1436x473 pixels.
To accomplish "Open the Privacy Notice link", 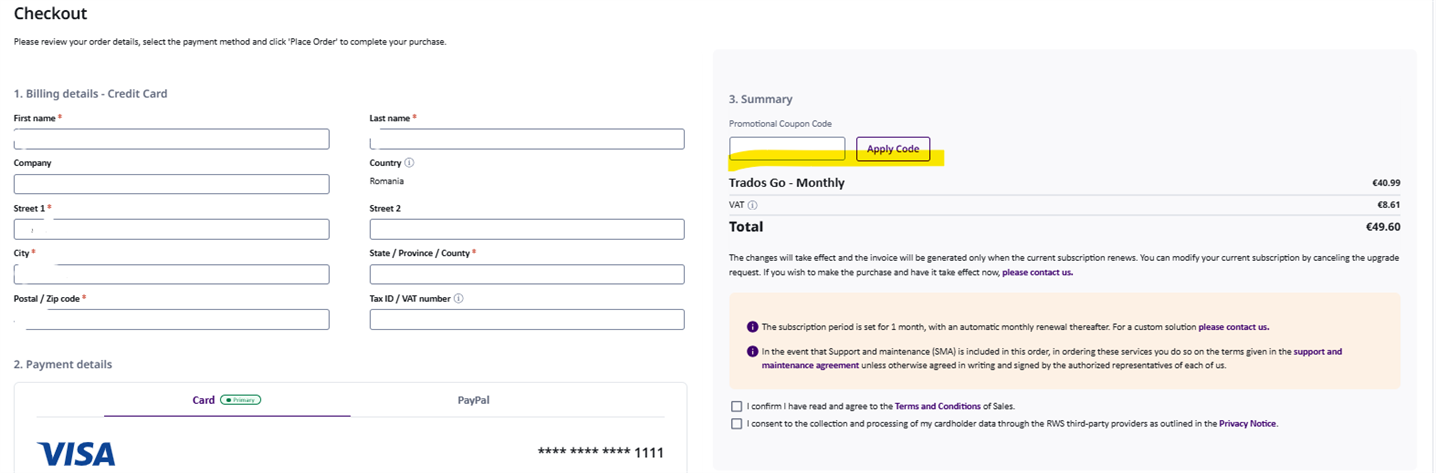I will point(1247,424).
